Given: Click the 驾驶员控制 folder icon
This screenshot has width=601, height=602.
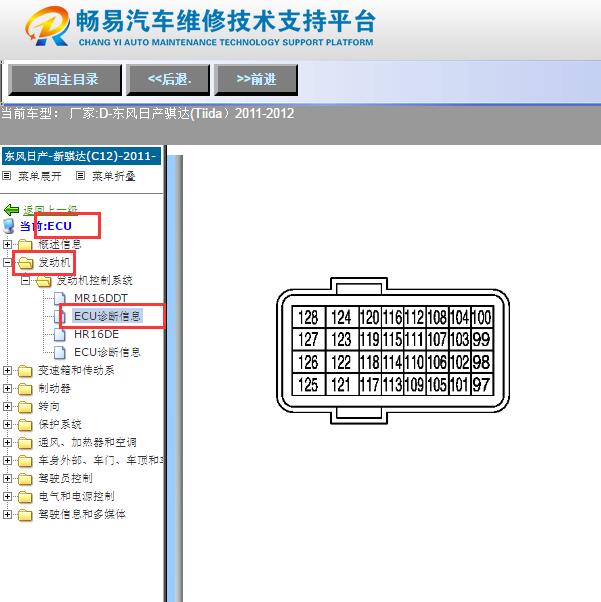Looking at the screenshot, I should coord(25,479).
